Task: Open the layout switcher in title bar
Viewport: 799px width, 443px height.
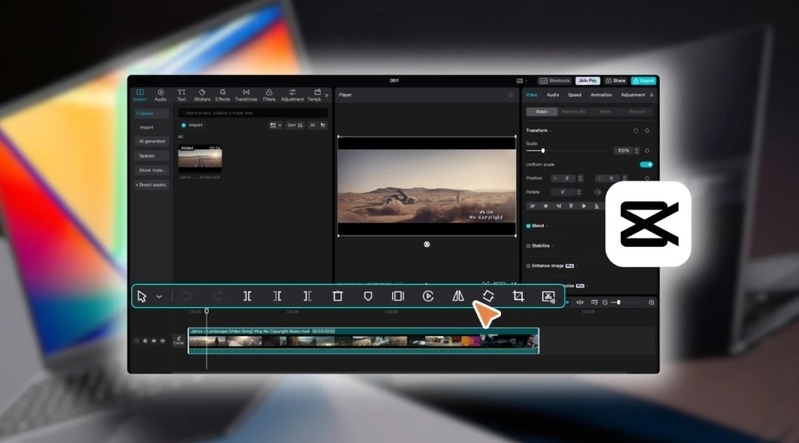Action: click(x=520, y=81)
